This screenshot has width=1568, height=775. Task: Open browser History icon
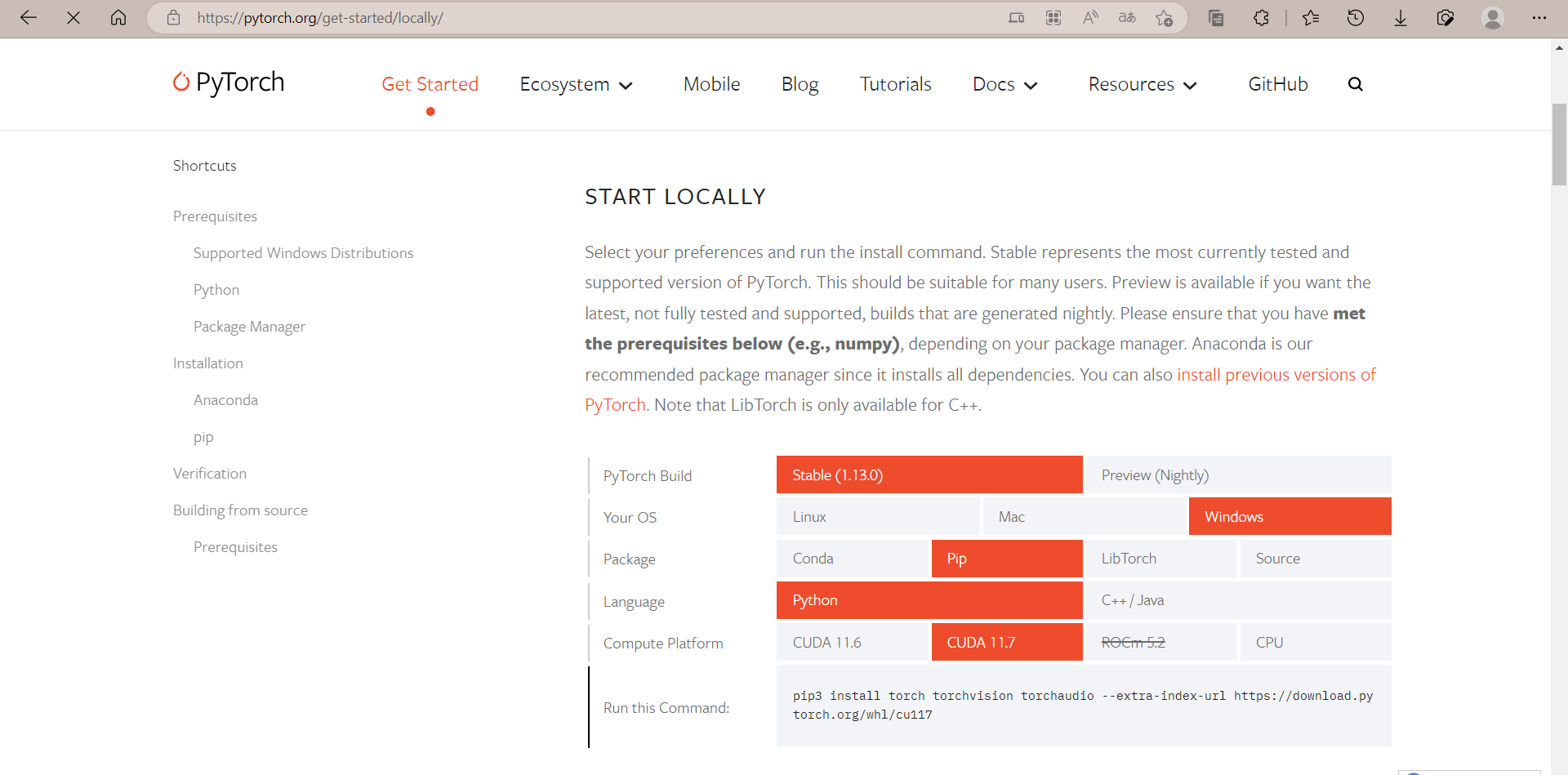(1356, 17)
